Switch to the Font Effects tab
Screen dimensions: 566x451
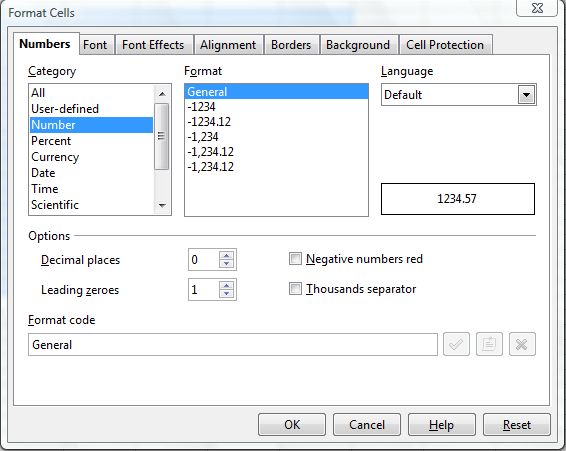click(153, 45)
